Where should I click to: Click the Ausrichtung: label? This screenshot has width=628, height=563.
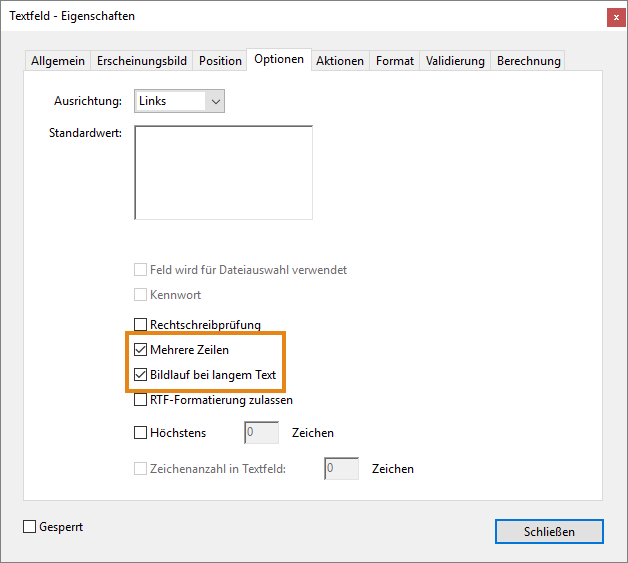tap(88, 101)
